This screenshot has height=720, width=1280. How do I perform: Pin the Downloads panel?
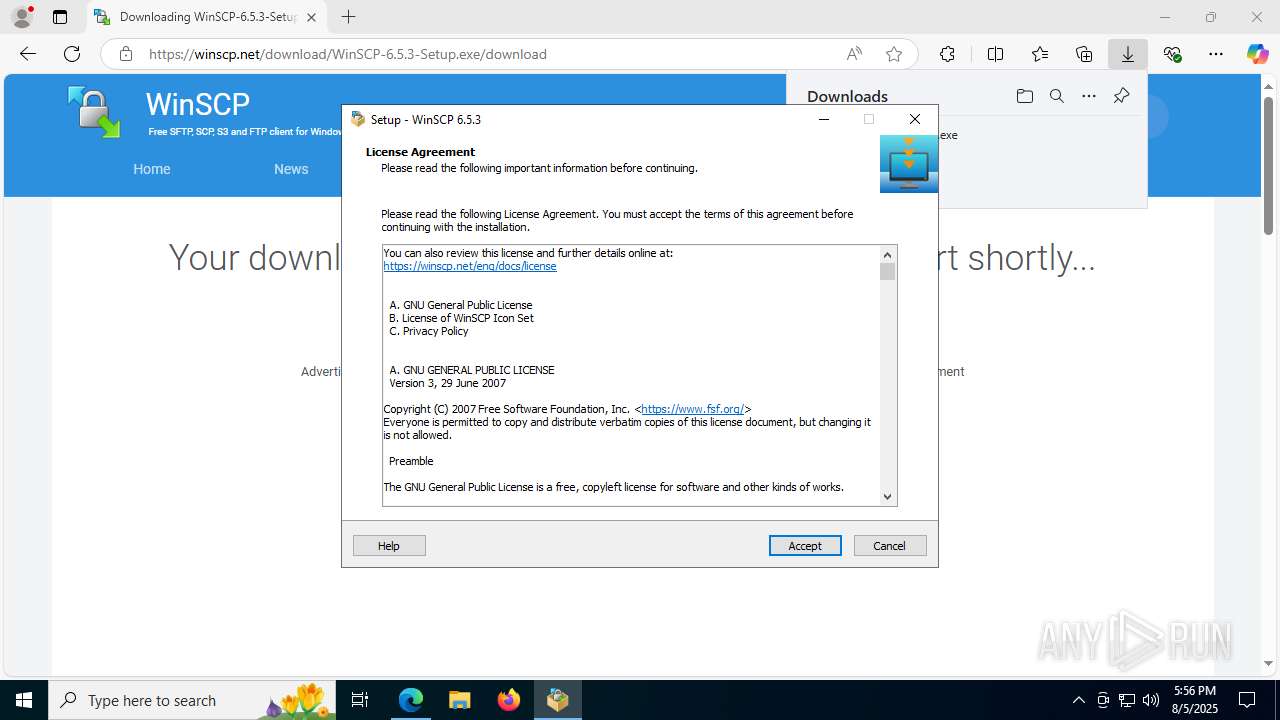(x=1121, y=96)
